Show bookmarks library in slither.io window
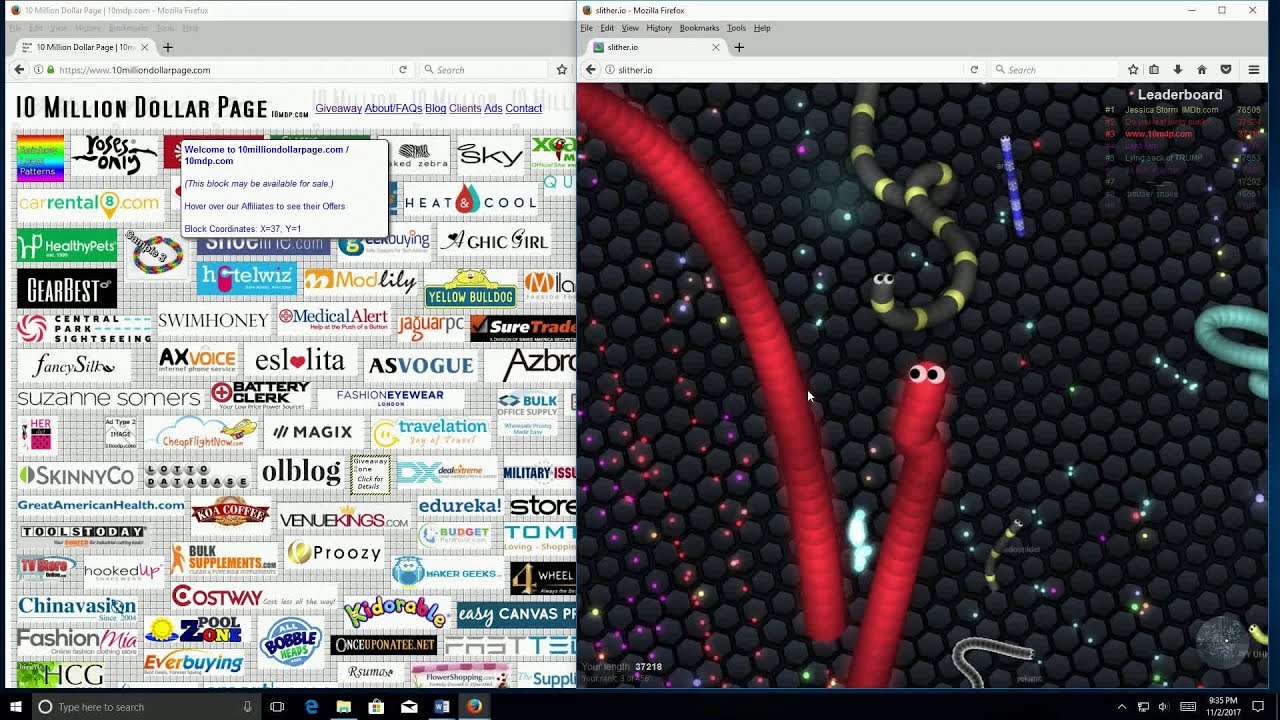The image size is (1280, 720). point(1154,70)
